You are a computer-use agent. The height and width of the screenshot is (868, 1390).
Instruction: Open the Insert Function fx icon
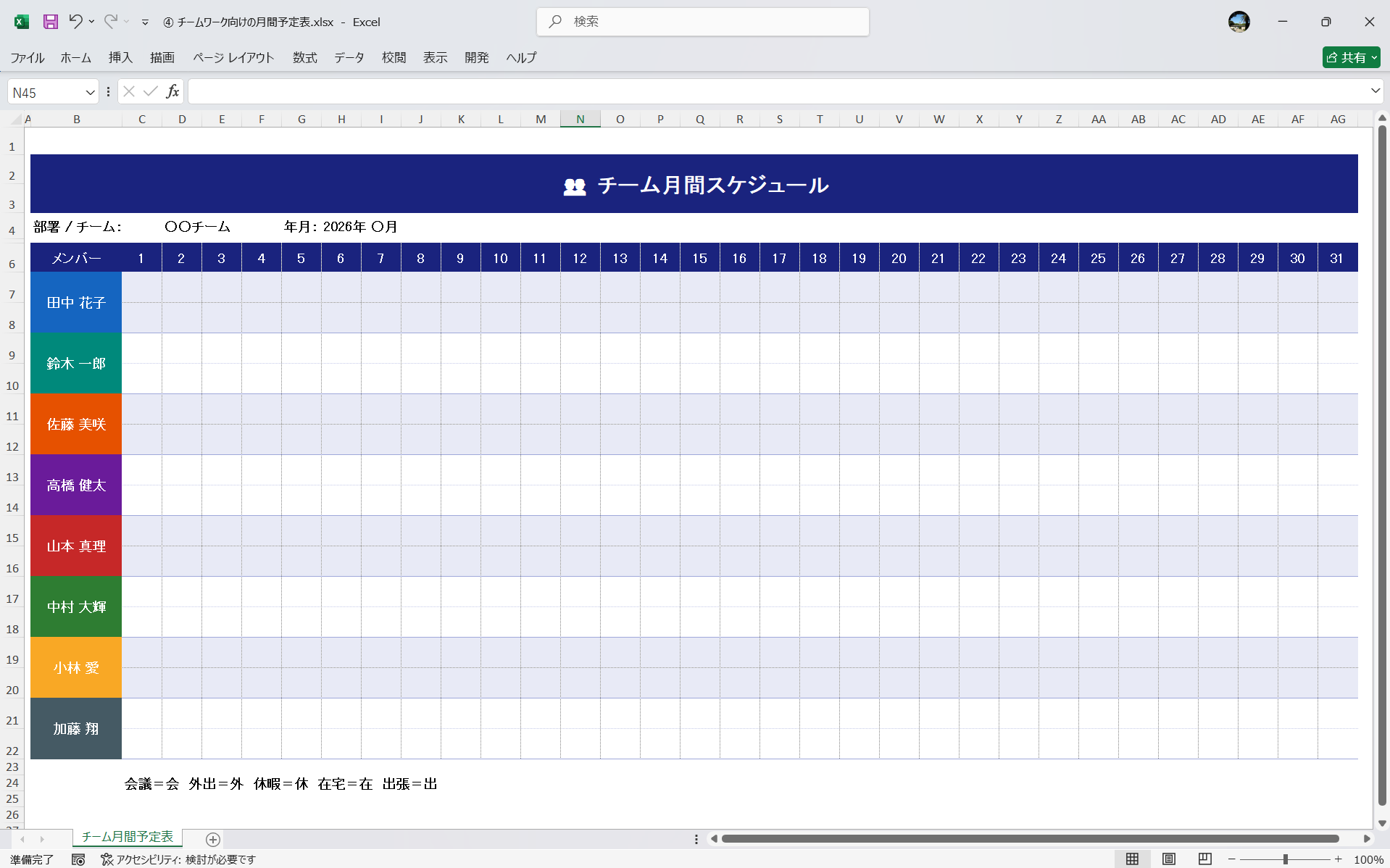coord(172,91)
